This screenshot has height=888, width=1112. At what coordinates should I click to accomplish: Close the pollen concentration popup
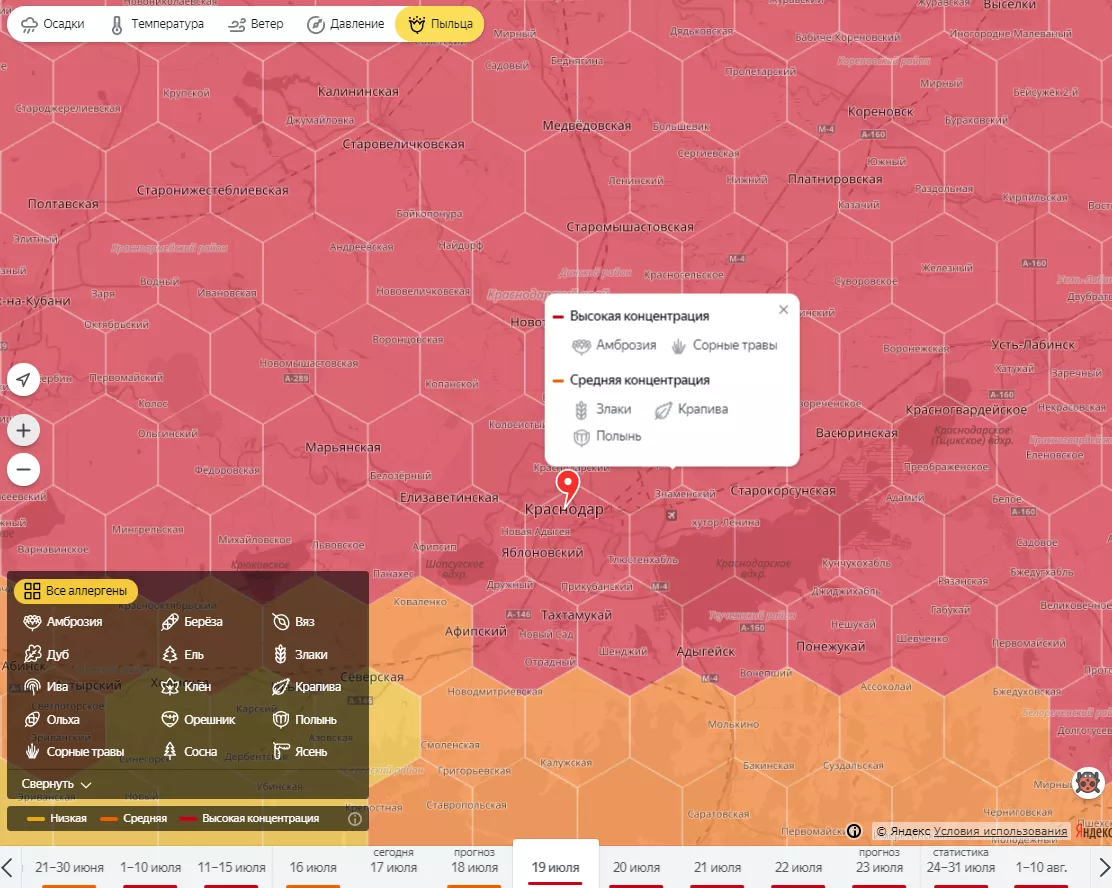click(x=783, y=310)
